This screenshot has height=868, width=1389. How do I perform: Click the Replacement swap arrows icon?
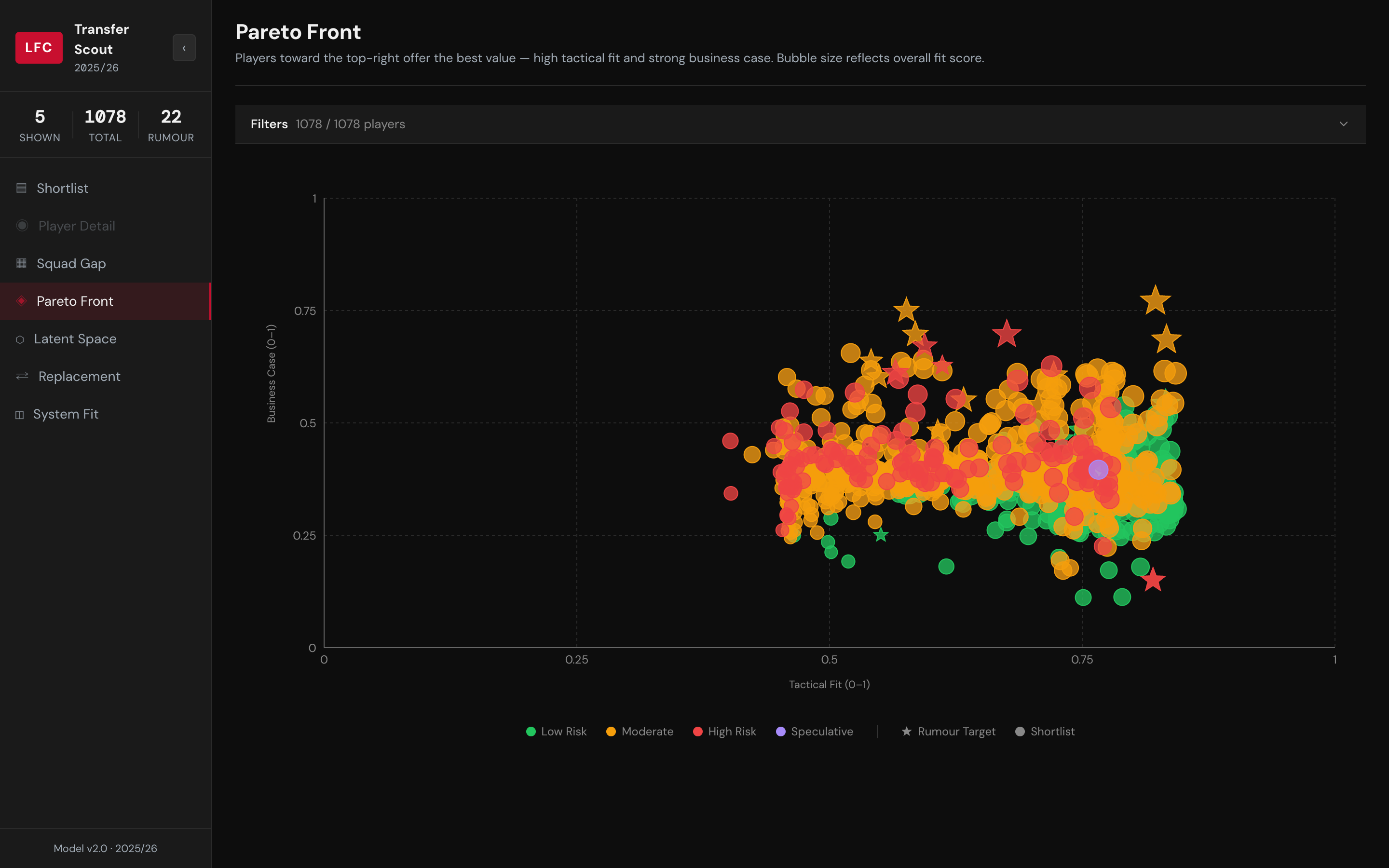[x=22, y=376]
